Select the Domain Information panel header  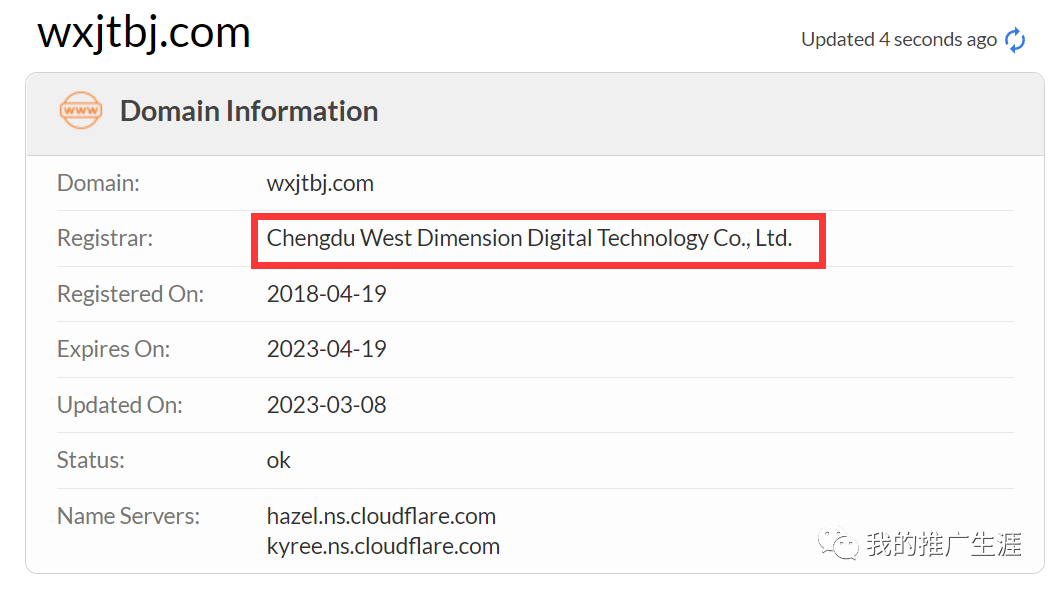(249, 111)
